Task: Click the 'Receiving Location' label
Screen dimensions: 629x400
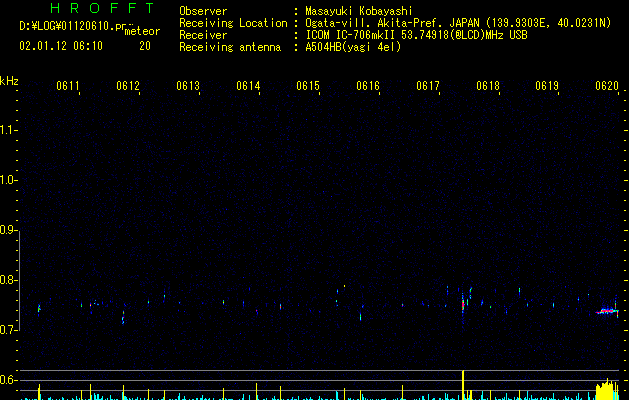Action: tap(233, 23)
